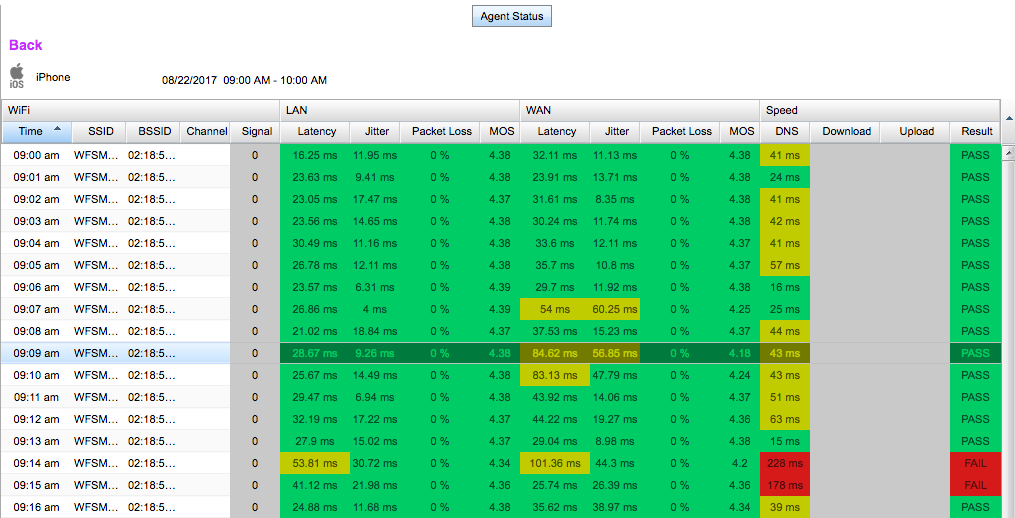Sort by the Channel column header

click(x=206, y=131)
